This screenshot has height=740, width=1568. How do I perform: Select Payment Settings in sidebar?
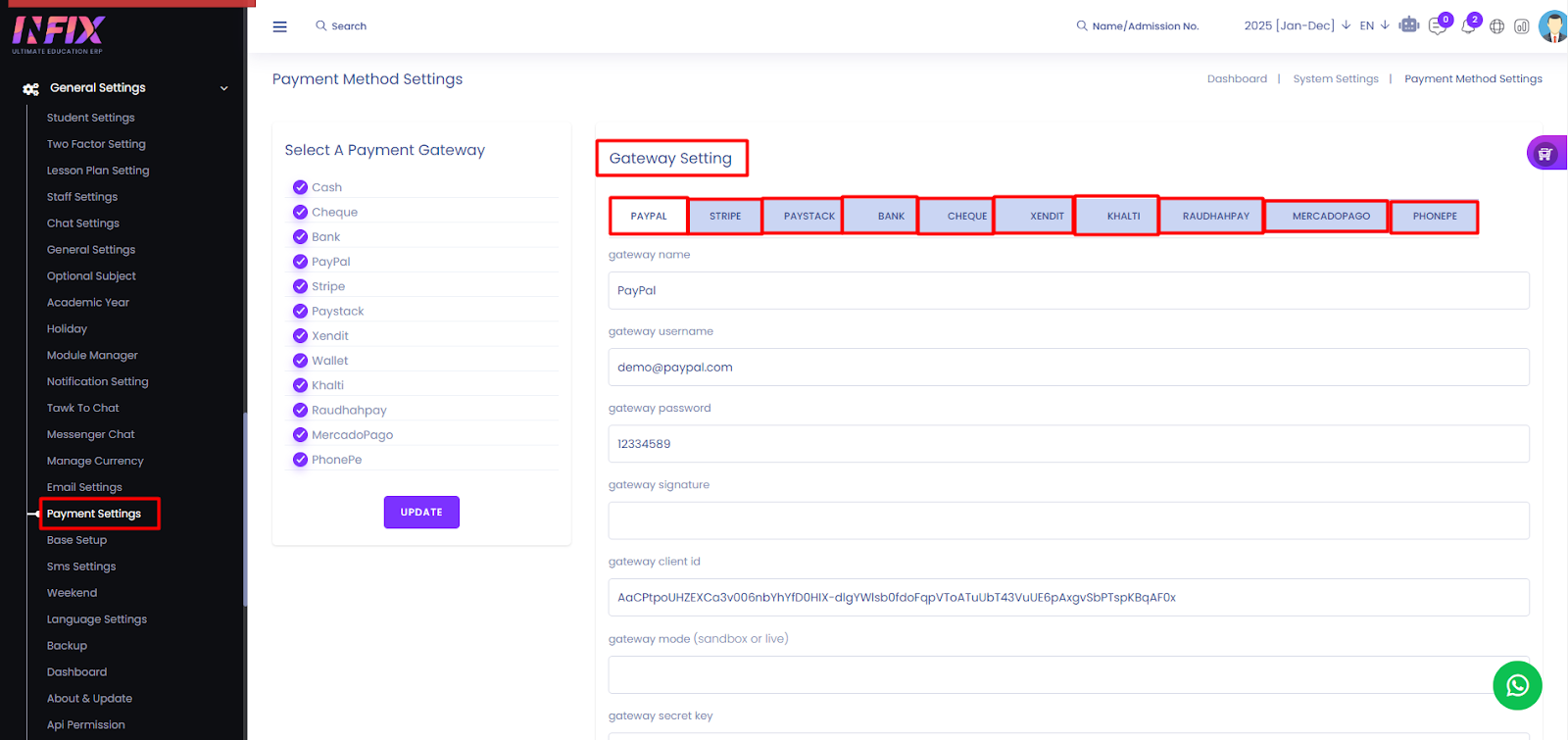tap(94, 514)
